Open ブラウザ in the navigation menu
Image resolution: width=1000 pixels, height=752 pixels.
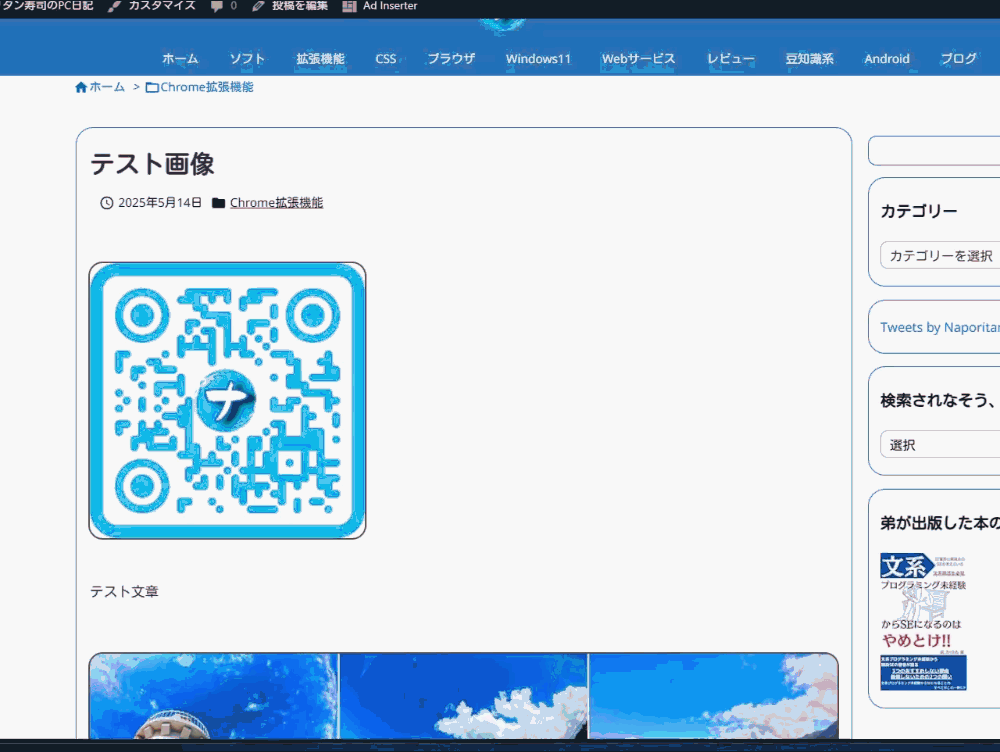451,59
